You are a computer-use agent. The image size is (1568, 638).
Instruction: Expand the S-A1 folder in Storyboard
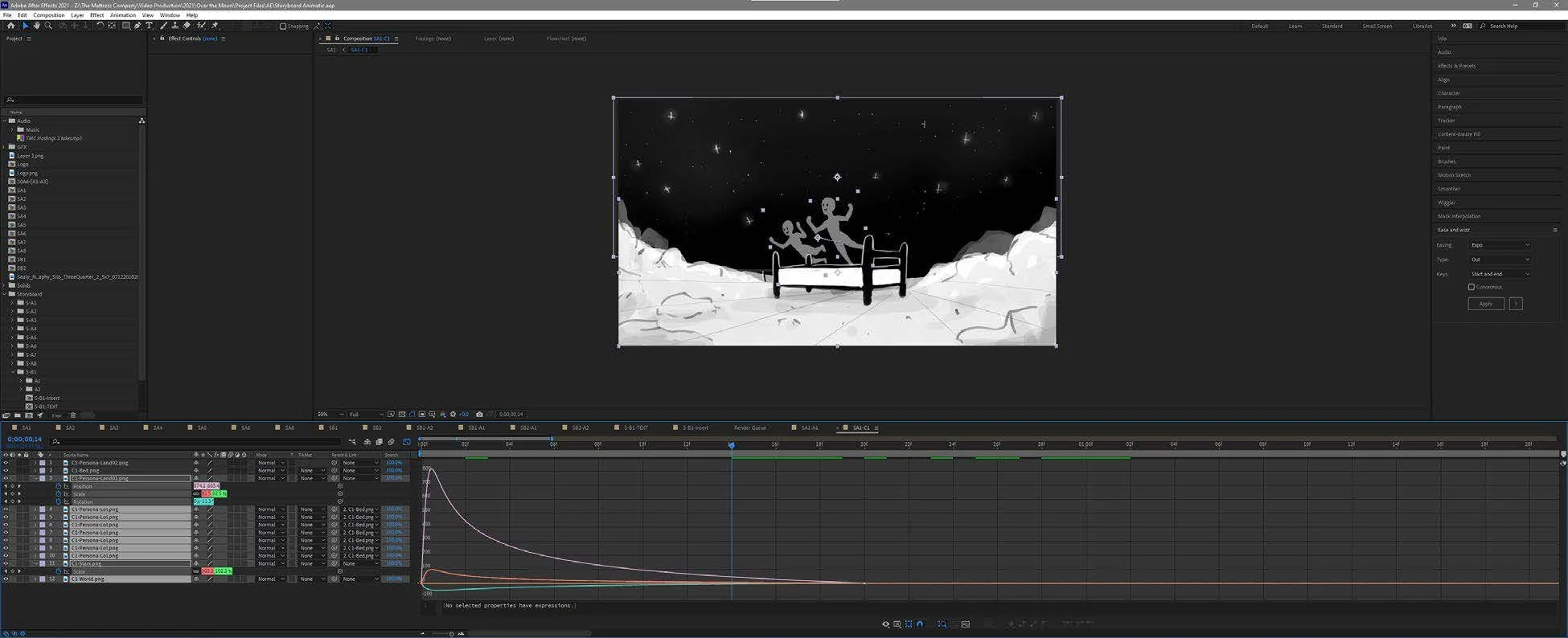point(13,303)
